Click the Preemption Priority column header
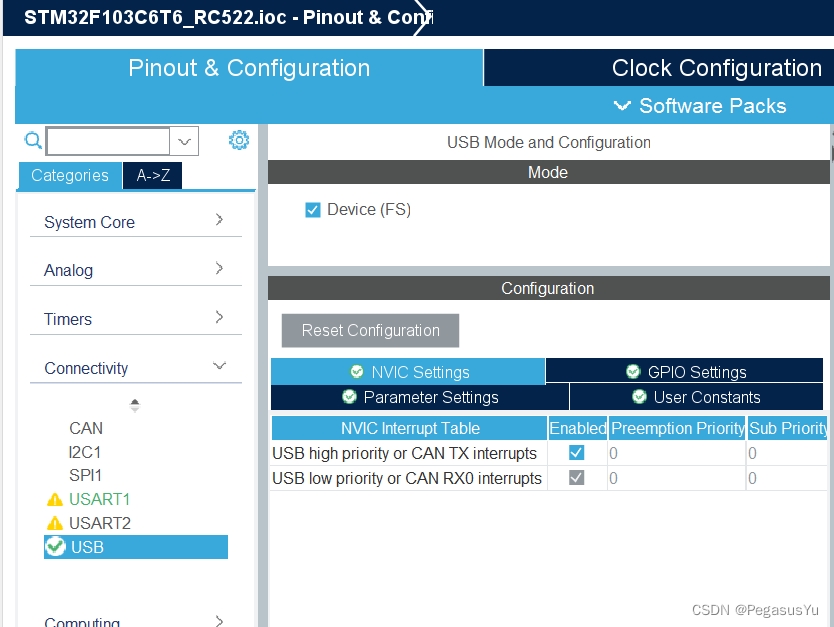 coord(677,428)
